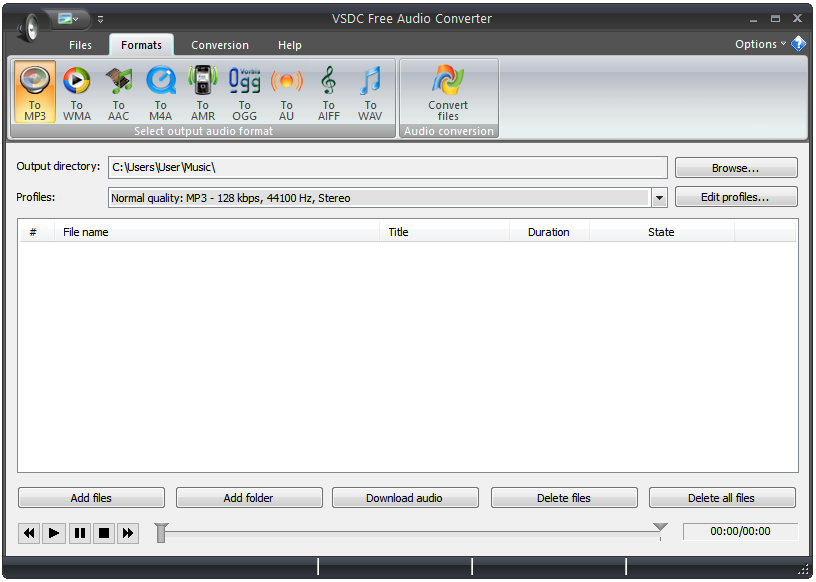
Task: Click the Browse... button
Action: coord(736,168)
